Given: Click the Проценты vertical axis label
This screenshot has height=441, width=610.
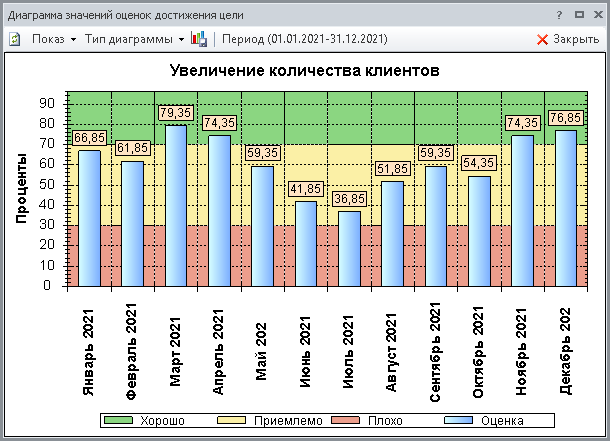Looking at the screenshot, I should click(x=21, y=187).
